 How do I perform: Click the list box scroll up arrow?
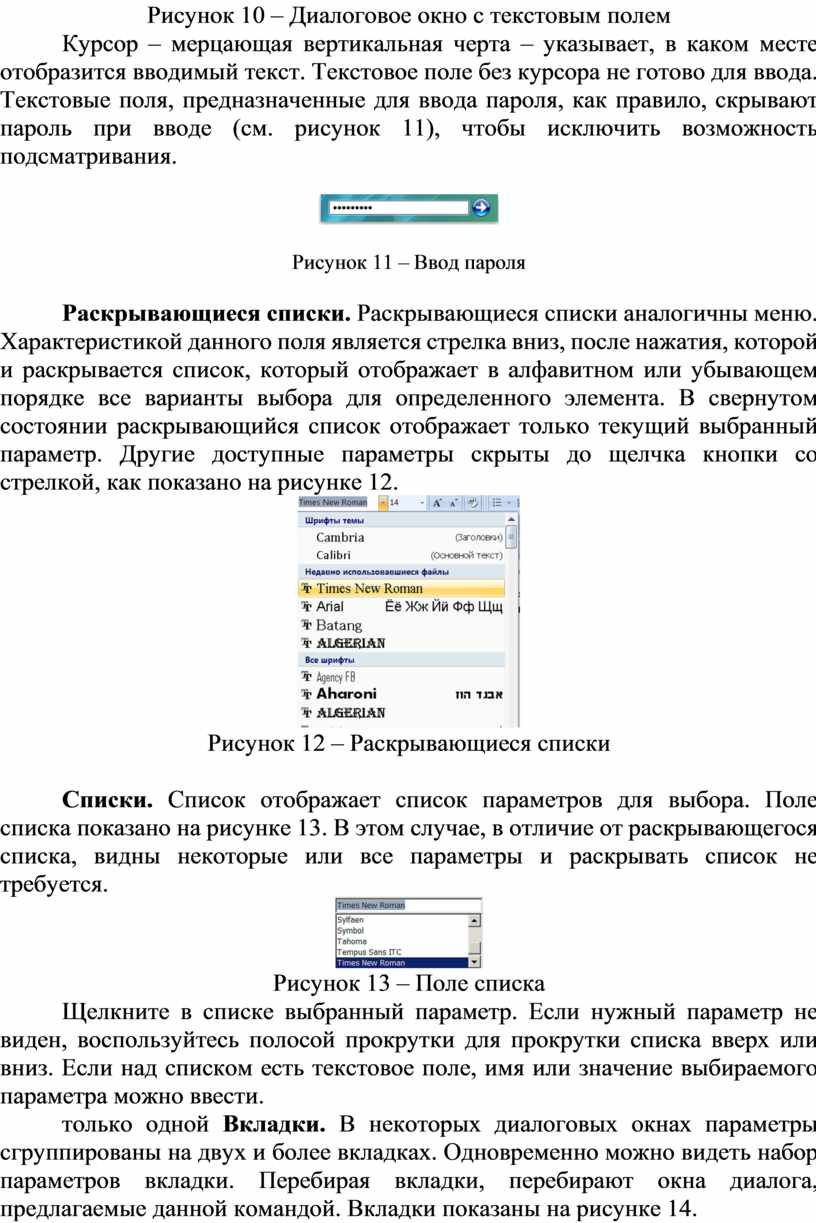click(x=475, y=920)
